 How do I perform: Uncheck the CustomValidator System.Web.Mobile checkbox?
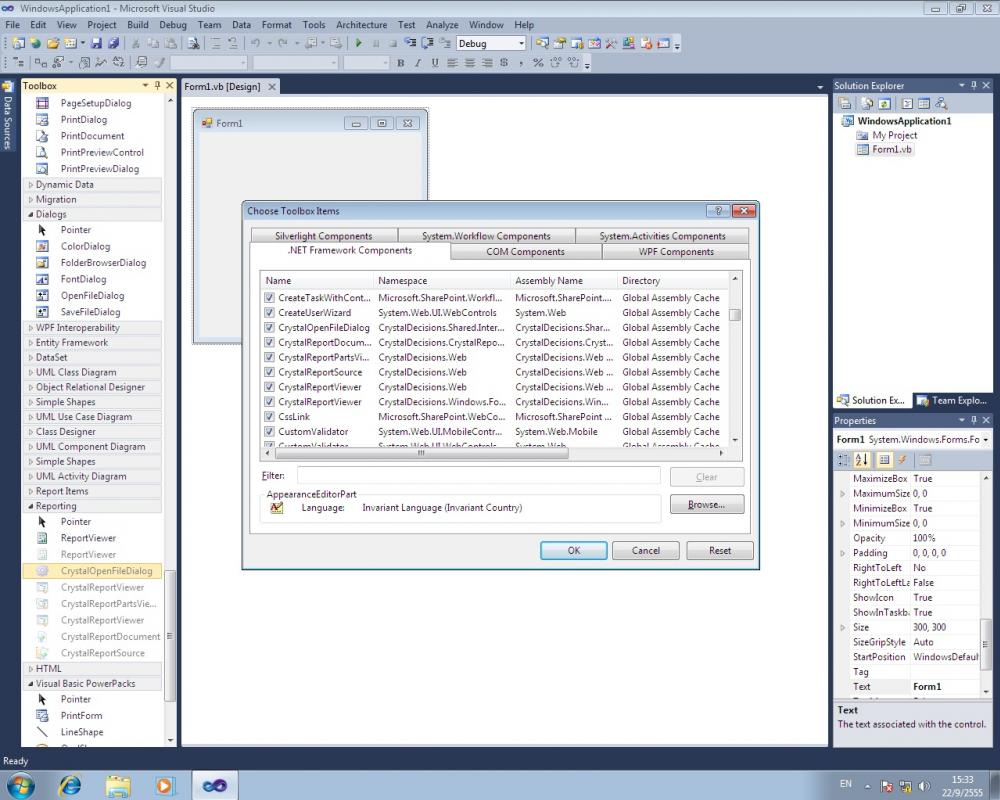[269, 432]
